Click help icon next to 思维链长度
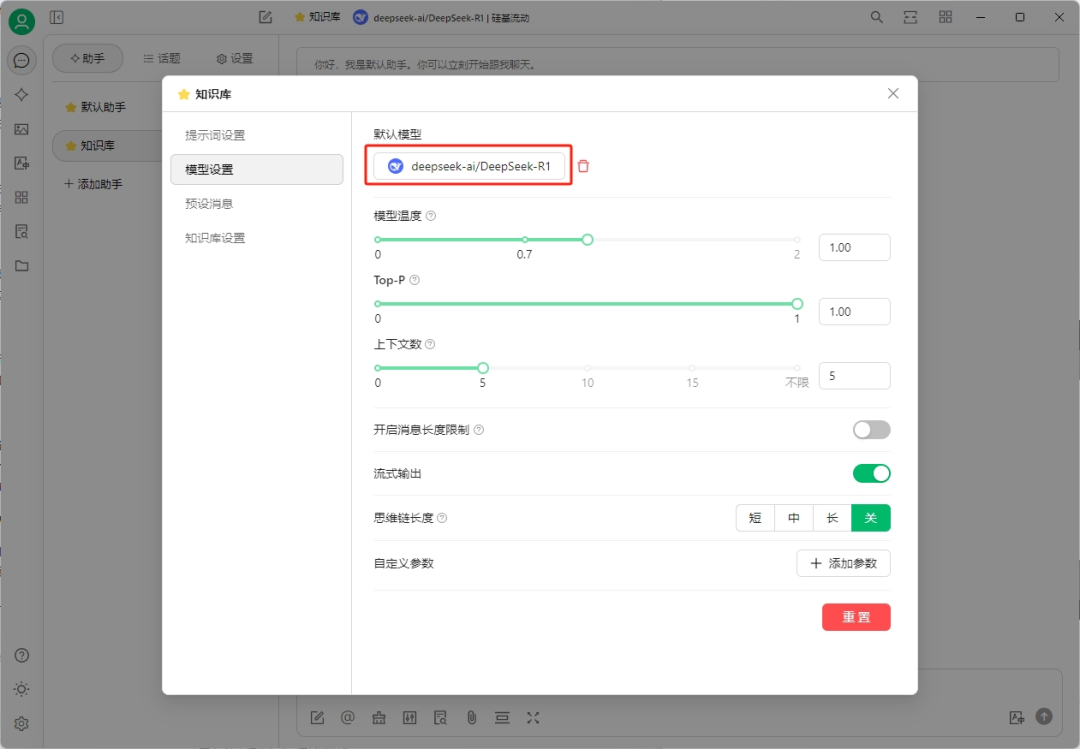This screenshot has width=1080, height=749. pyautogui.click(x=442, y=517)
